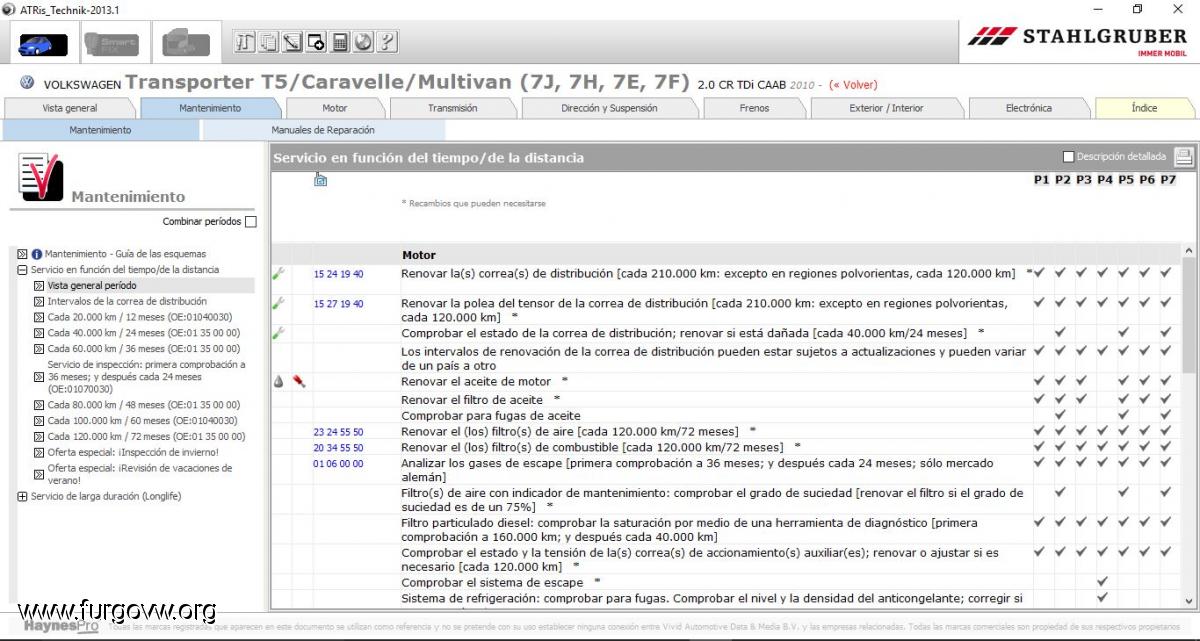Click the first toolbar icon with tools
1200x641 pixels.
coord(244,42)
